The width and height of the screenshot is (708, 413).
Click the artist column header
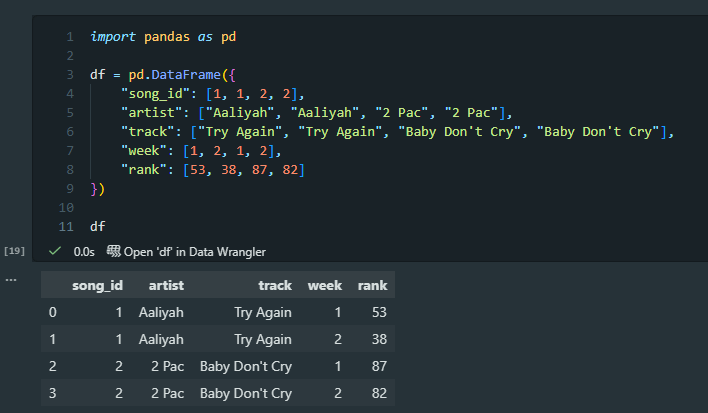(166, 286)
